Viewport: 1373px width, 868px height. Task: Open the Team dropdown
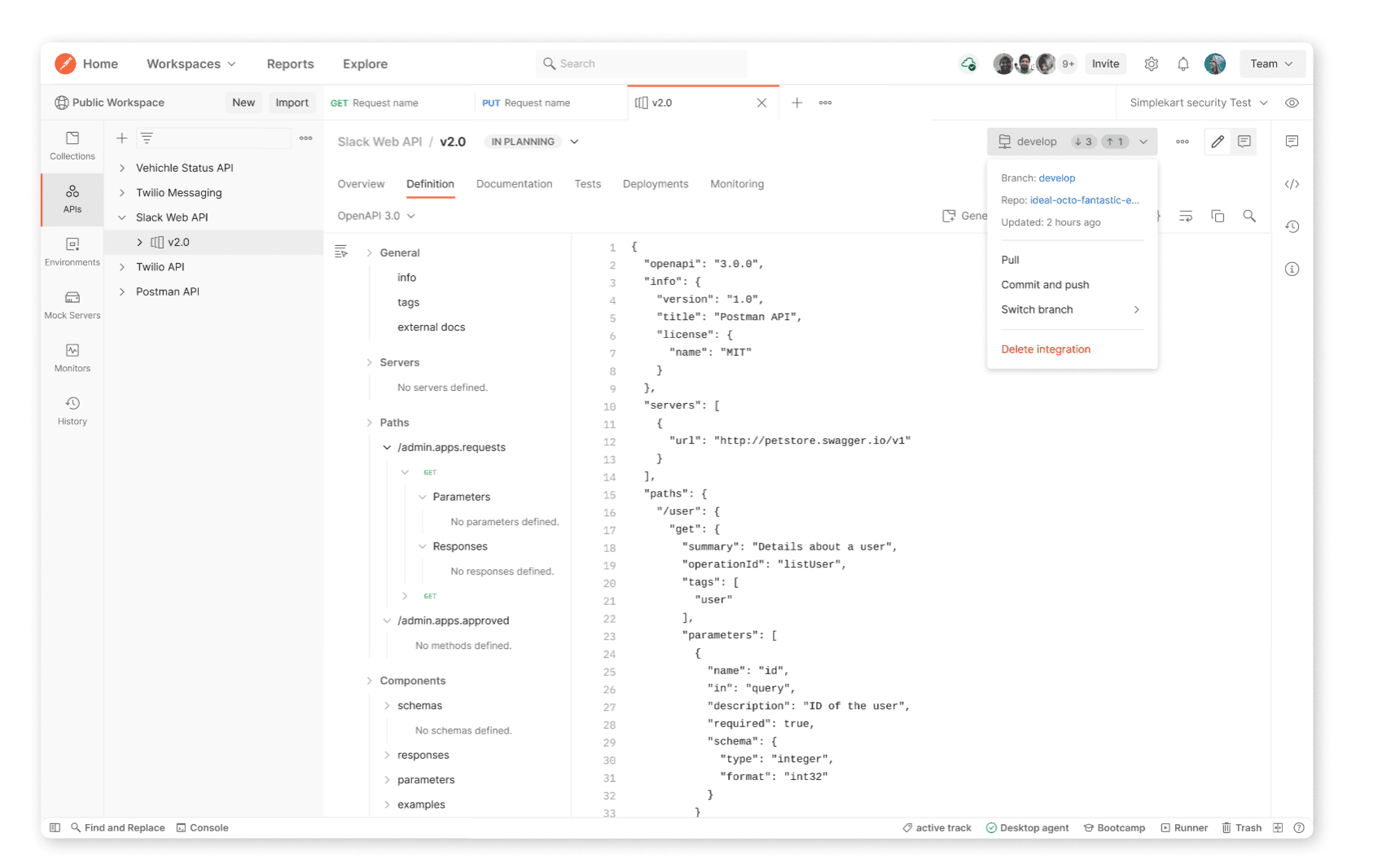click(1270, 64)
